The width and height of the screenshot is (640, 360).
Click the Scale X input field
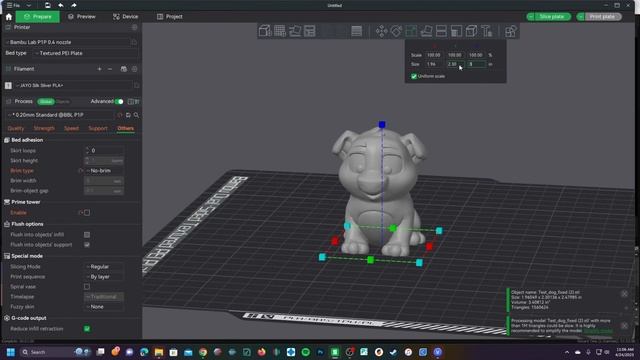point(434,55)
